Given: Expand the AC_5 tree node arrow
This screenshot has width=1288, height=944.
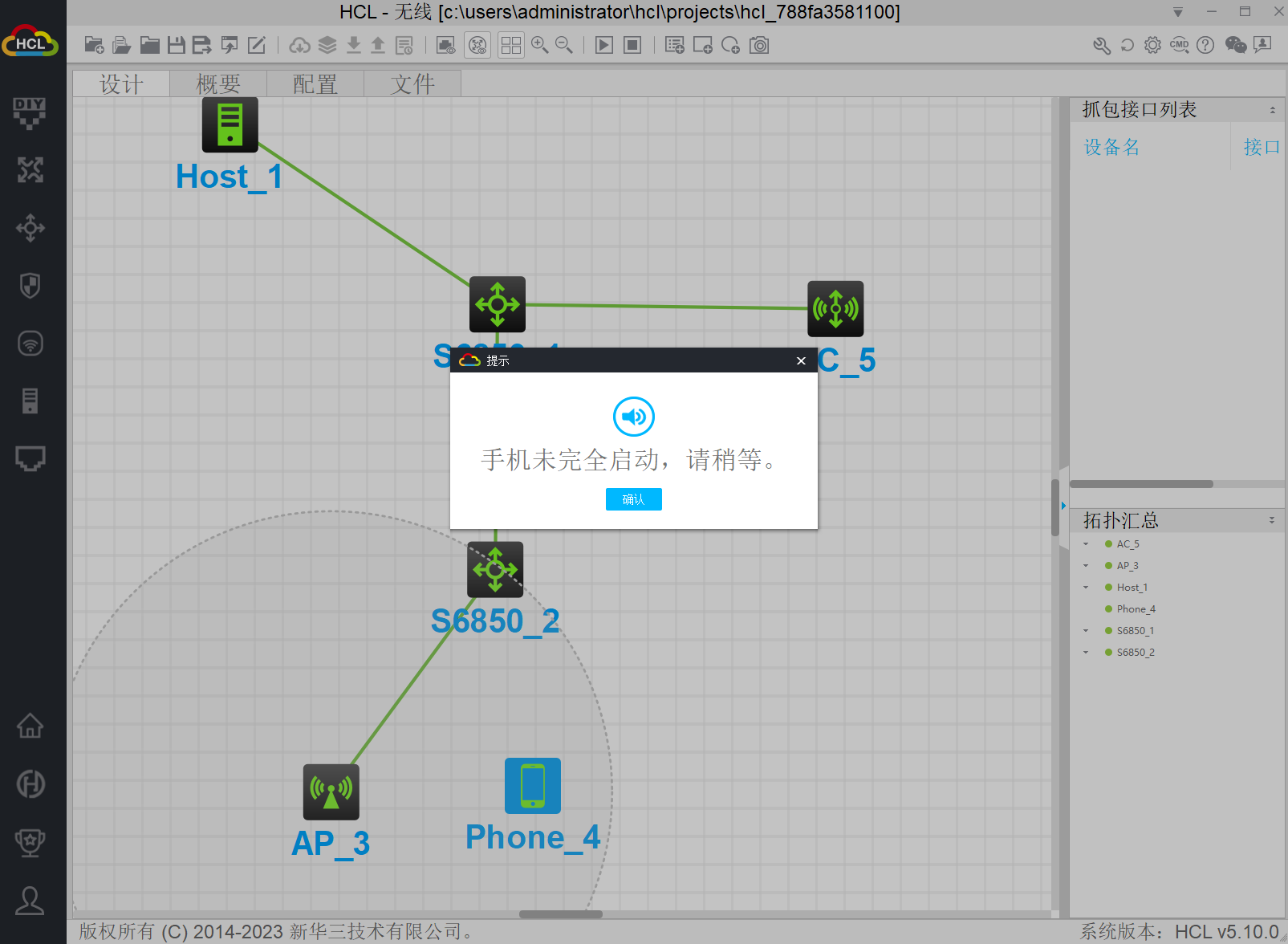Looking at the screenshot, I should (1086, 544).
